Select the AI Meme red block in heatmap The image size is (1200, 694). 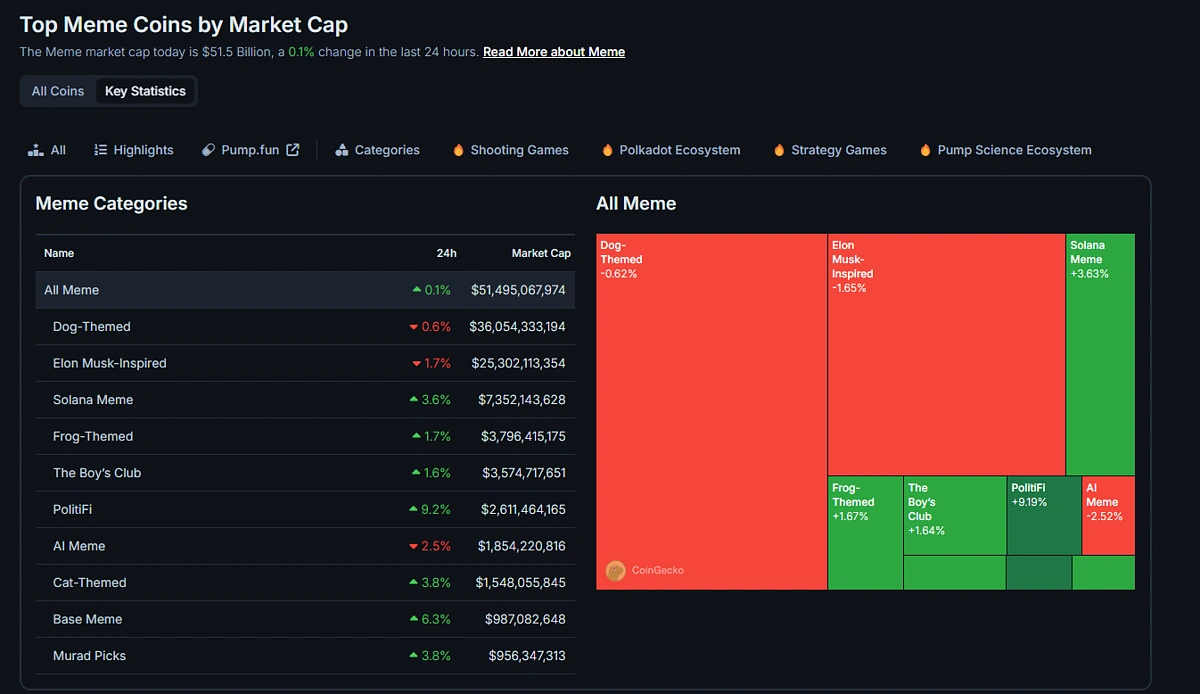pyautogui.click(x=1108, y=515)
